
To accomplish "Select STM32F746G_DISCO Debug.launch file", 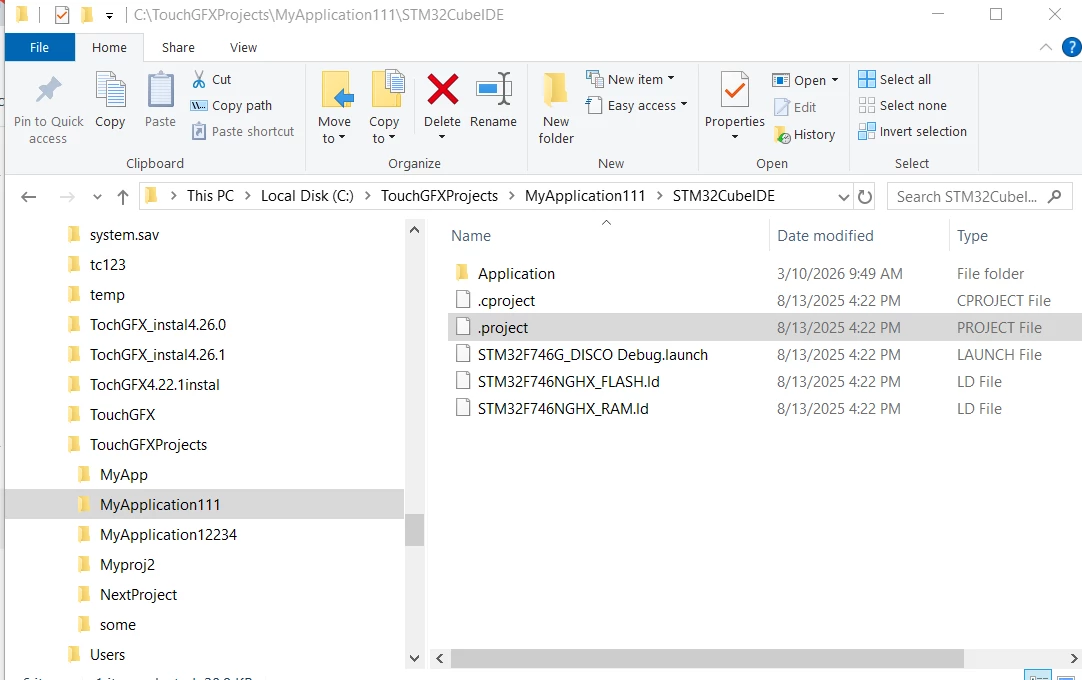I will coord(592,355).
